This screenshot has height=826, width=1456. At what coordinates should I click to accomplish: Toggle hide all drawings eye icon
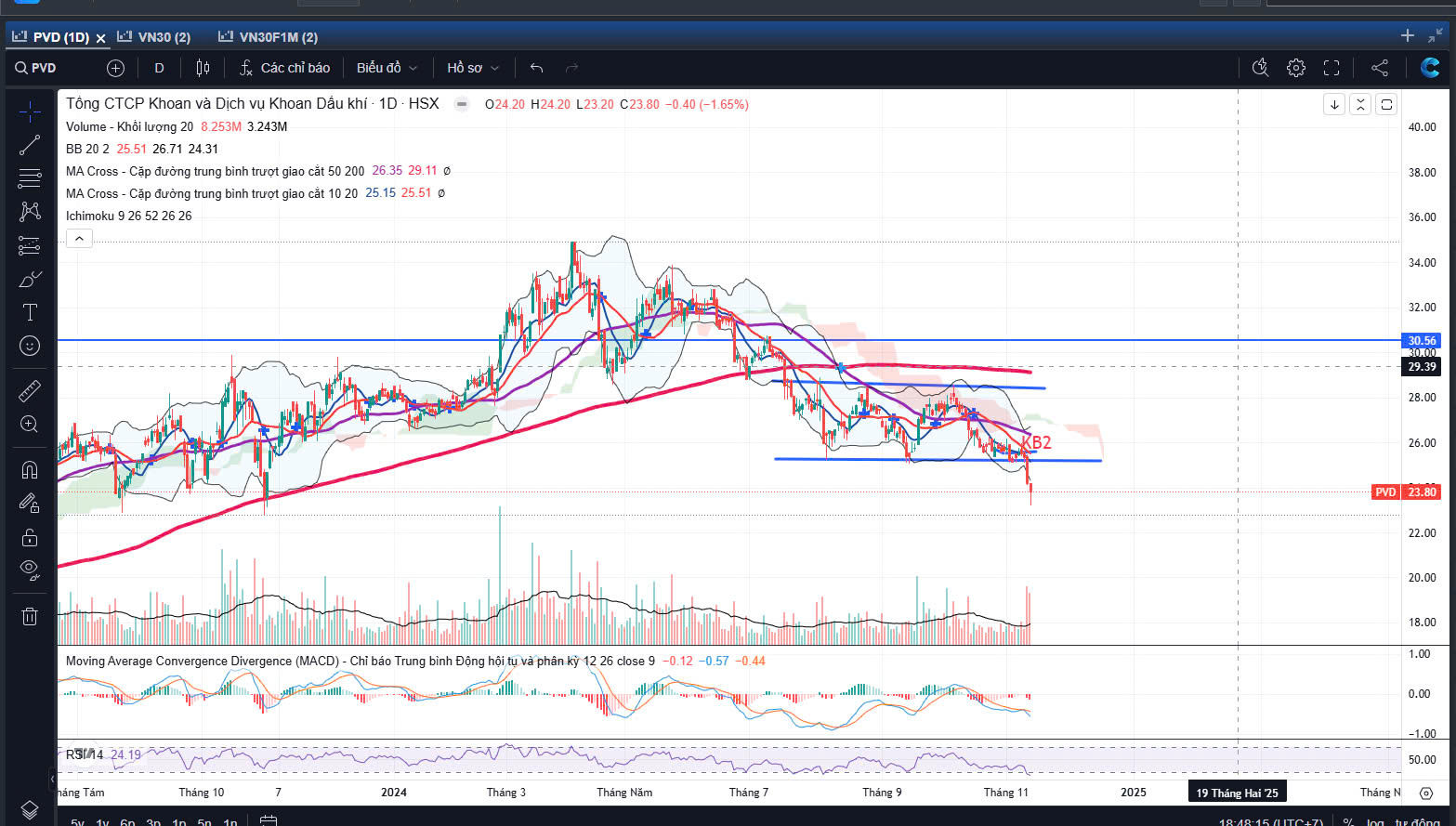click(30, 570)
